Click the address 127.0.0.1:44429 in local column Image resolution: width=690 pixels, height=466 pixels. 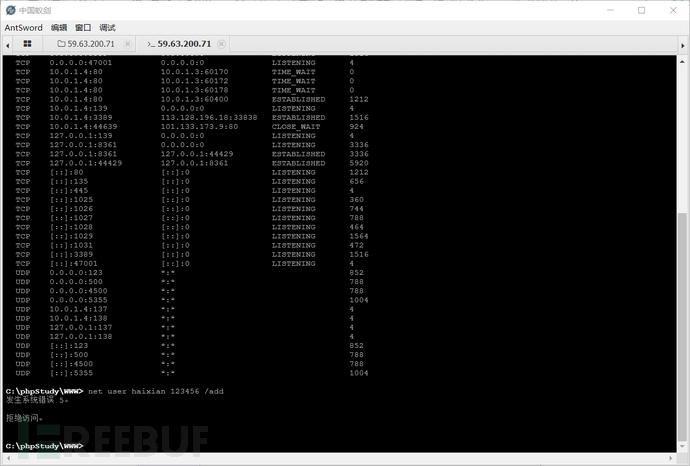click(86, 163)
